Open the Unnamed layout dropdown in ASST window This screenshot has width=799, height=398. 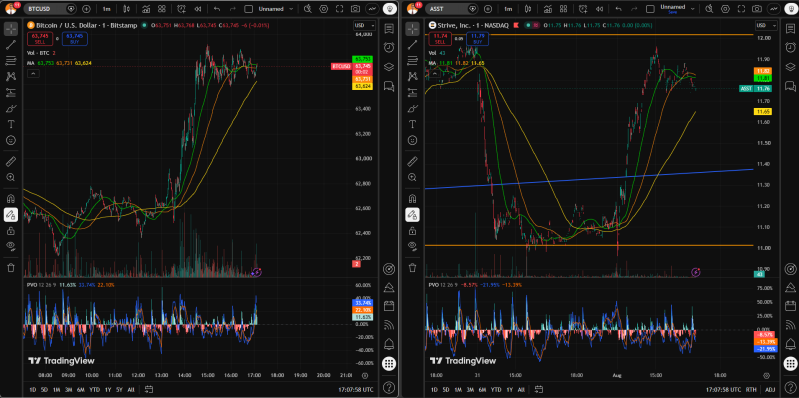point(675,9)
